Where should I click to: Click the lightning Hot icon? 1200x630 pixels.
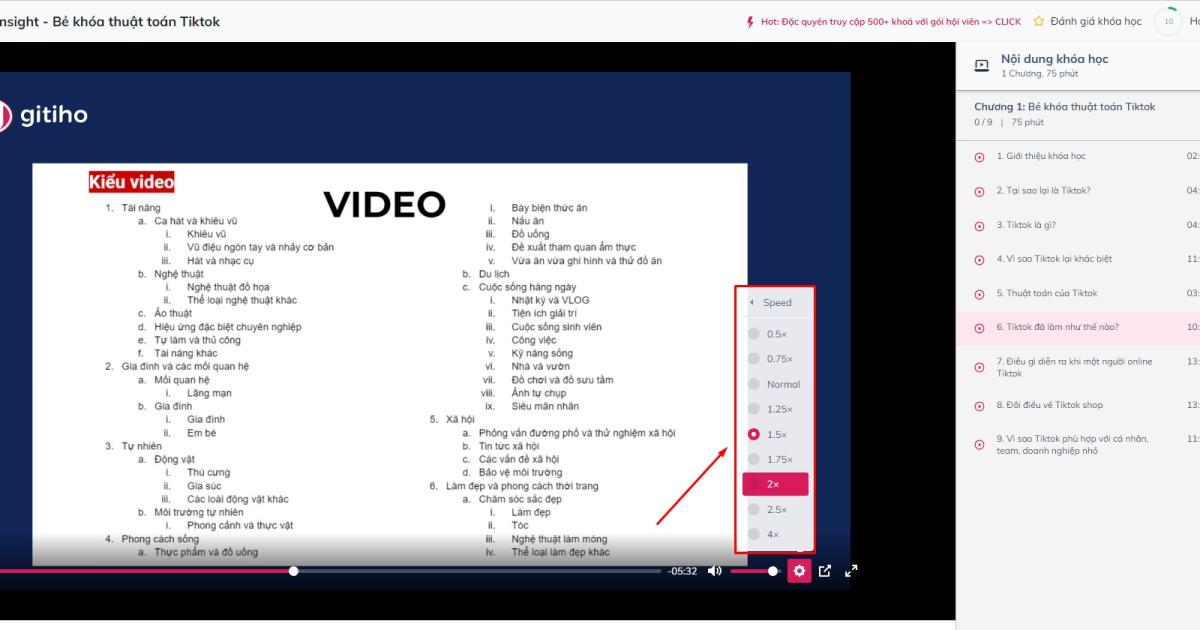[750, 21]
